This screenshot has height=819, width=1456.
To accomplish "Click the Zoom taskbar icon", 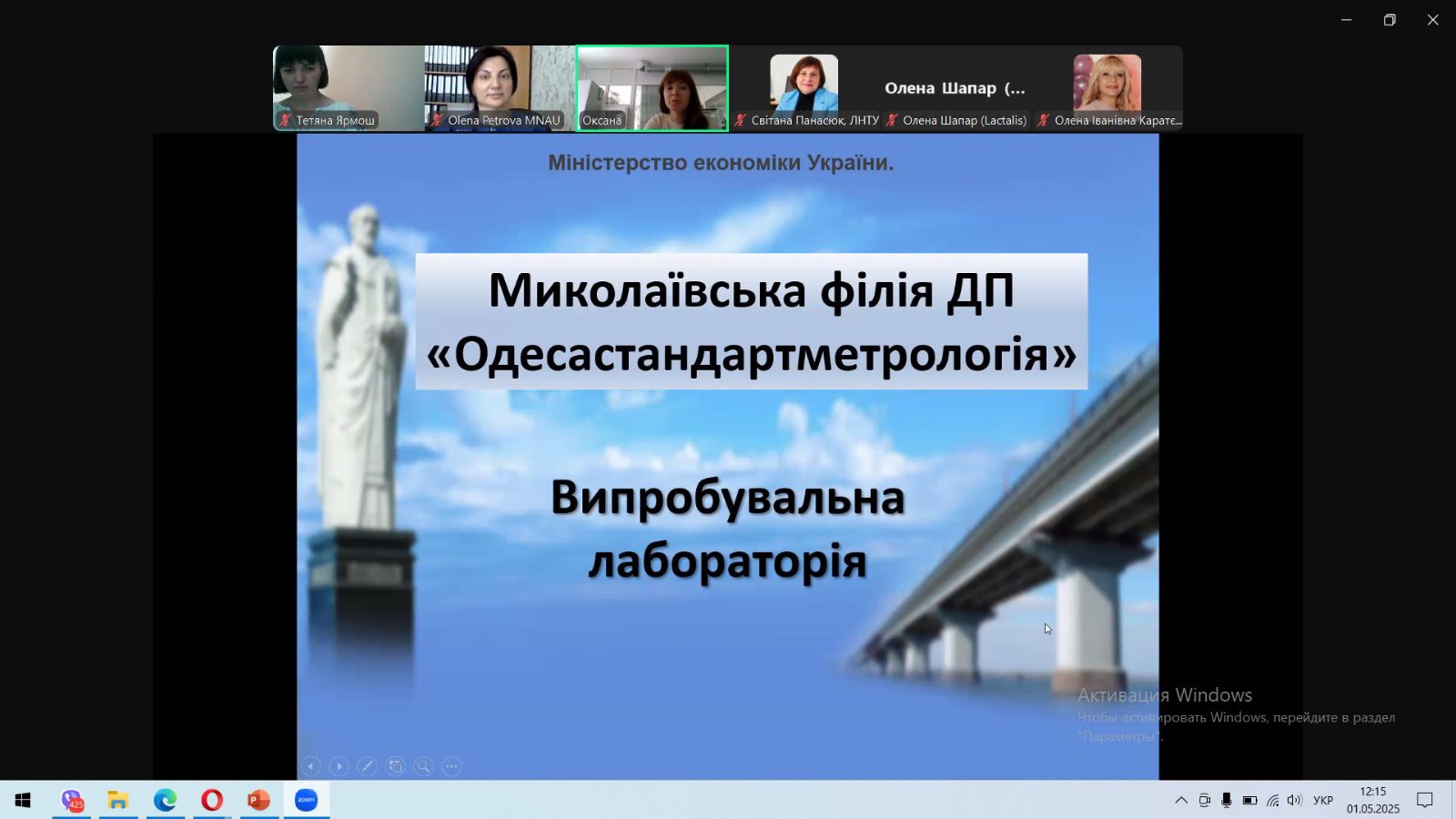I will click(x=306, y=800).
